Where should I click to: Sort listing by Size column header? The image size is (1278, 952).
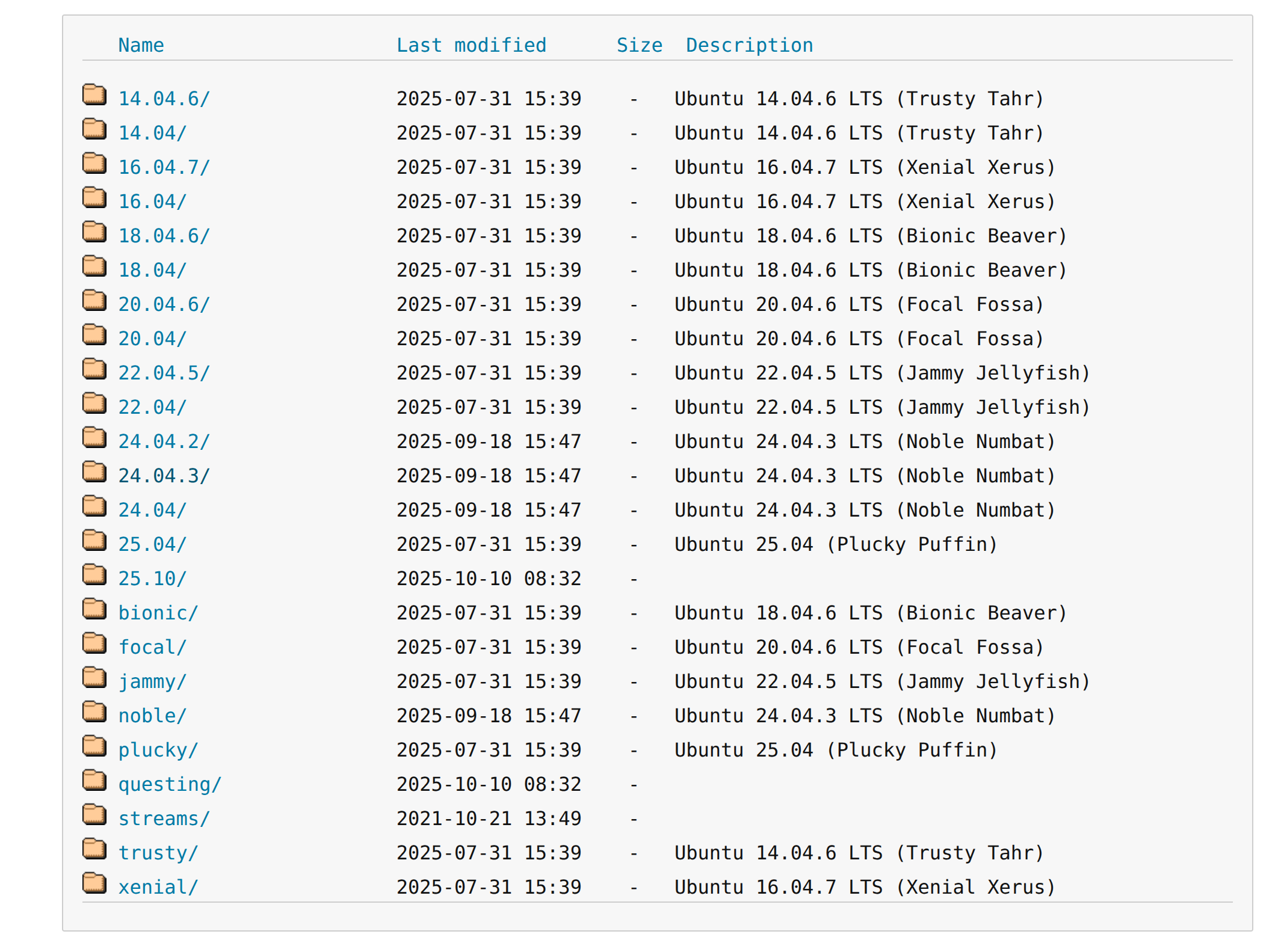[x=639, y=45]
